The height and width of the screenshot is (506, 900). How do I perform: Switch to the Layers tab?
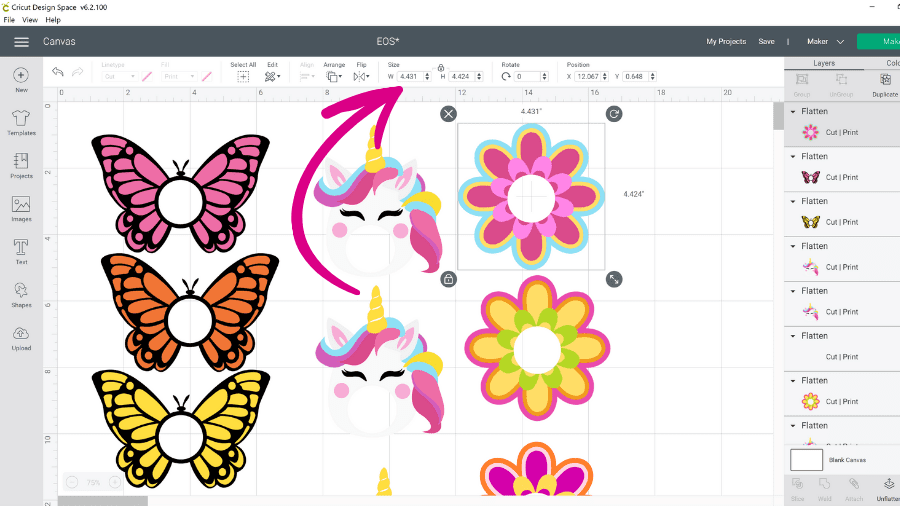[824, 63]
